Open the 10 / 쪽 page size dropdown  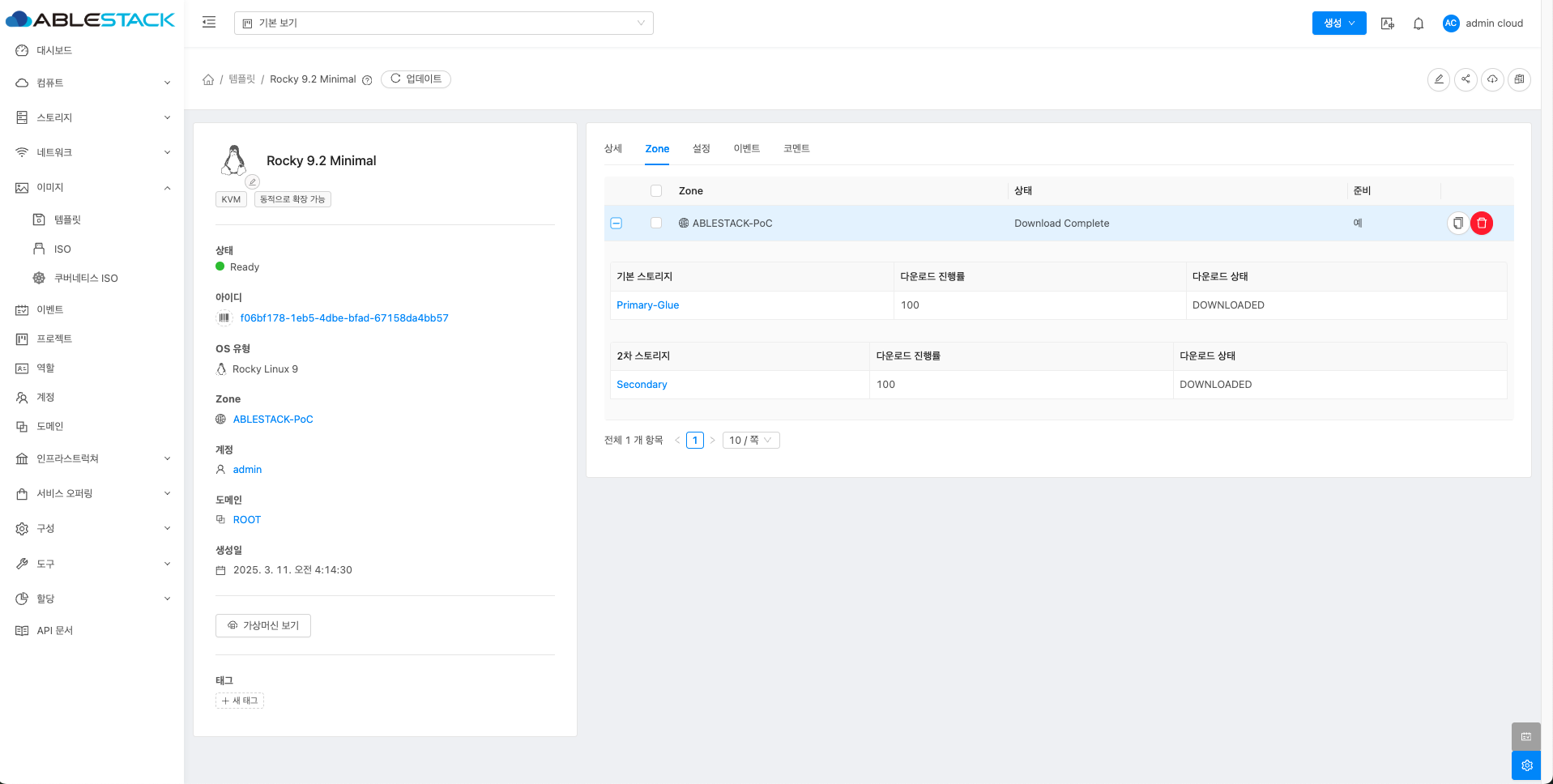click(x=750, y=441)
